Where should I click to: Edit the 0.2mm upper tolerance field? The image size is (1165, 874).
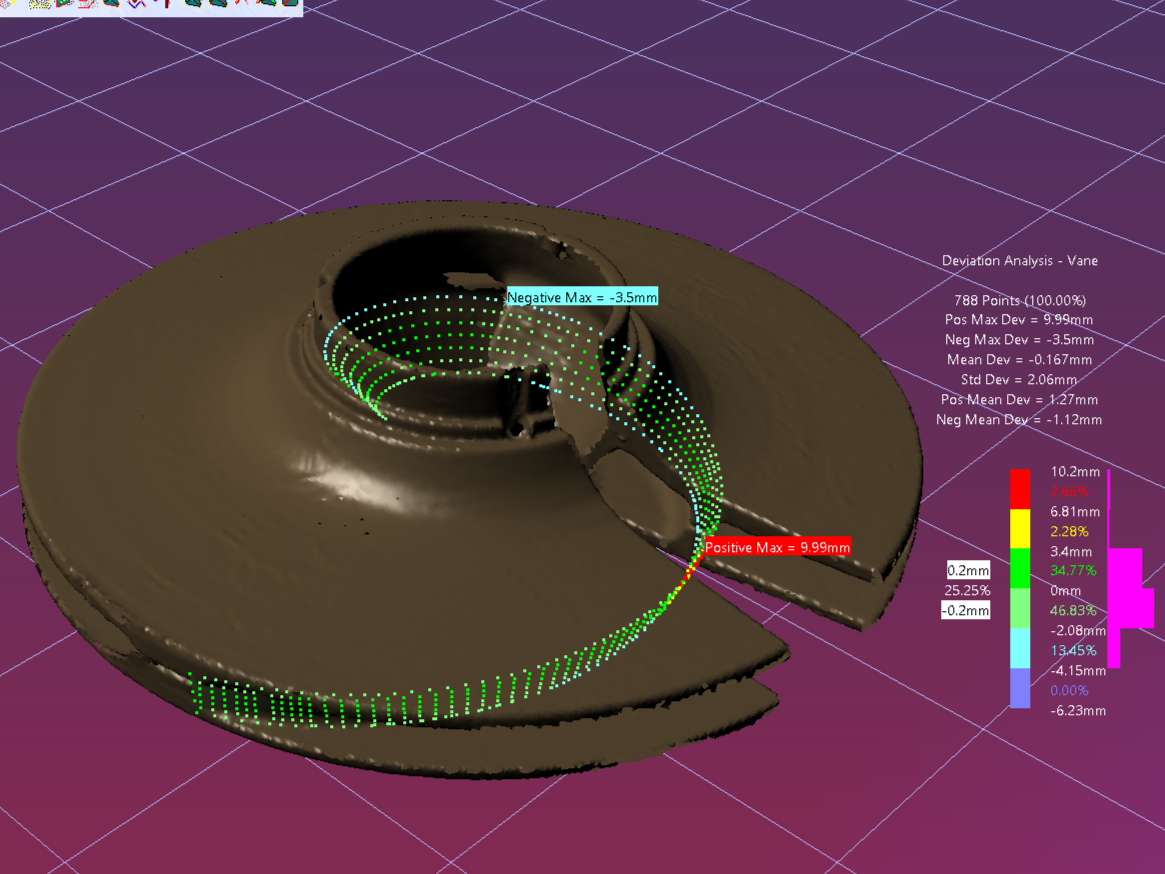click(x=968, y=570)
